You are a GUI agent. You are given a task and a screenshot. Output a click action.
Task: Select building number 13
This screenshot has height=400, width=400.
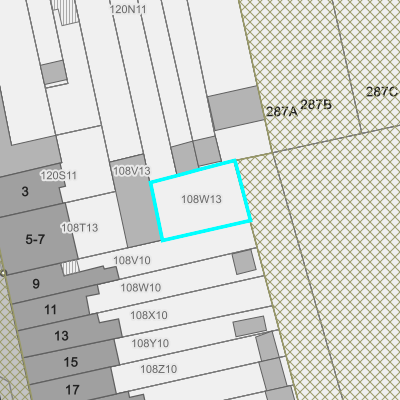[x=62, y=336]
